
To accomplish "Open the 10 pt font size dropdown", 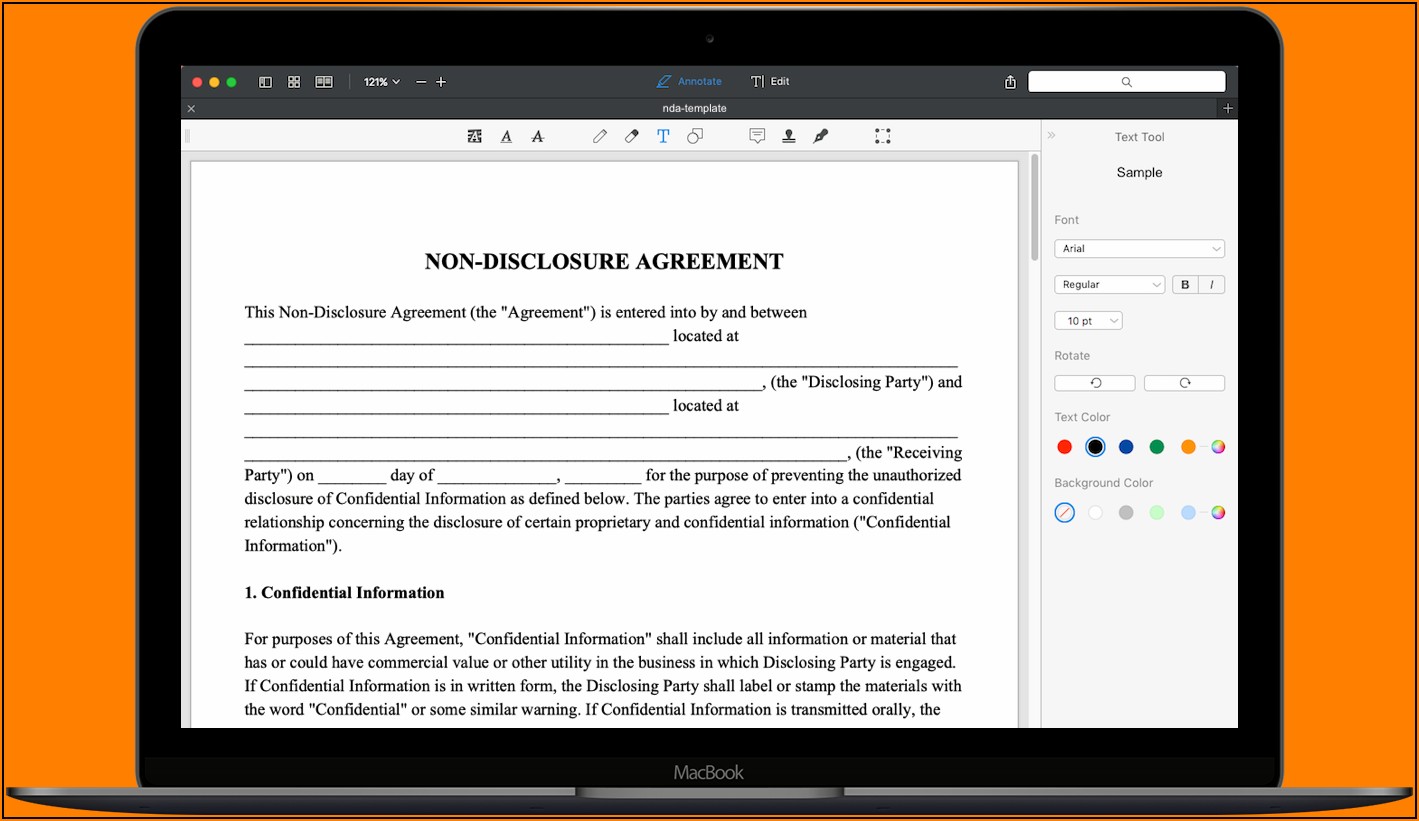I will [1088, 321].
